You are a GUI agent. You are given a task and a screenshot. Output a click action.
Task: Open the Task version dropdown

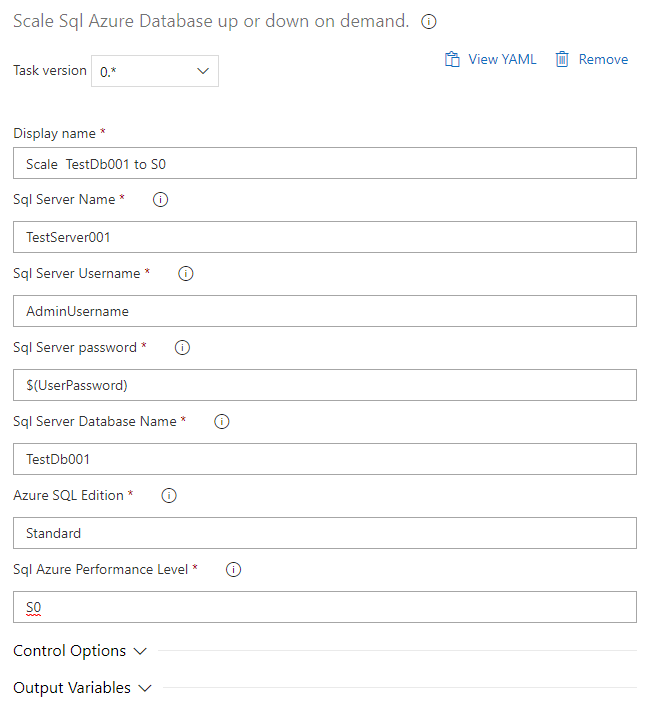(x=155, y=71)
